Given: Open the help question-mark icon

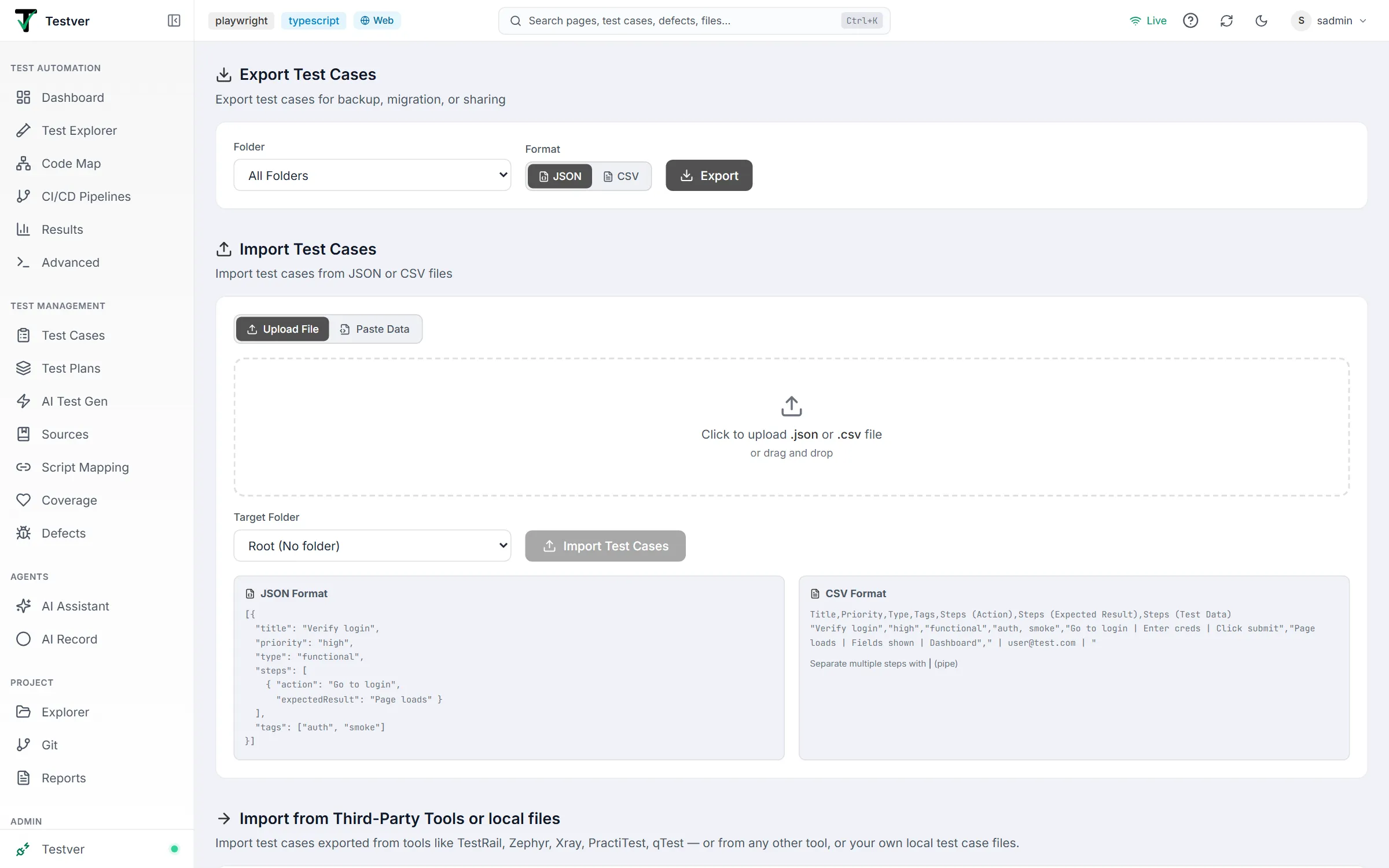Looking at the screenshot, I should [x=1190, y=21].
